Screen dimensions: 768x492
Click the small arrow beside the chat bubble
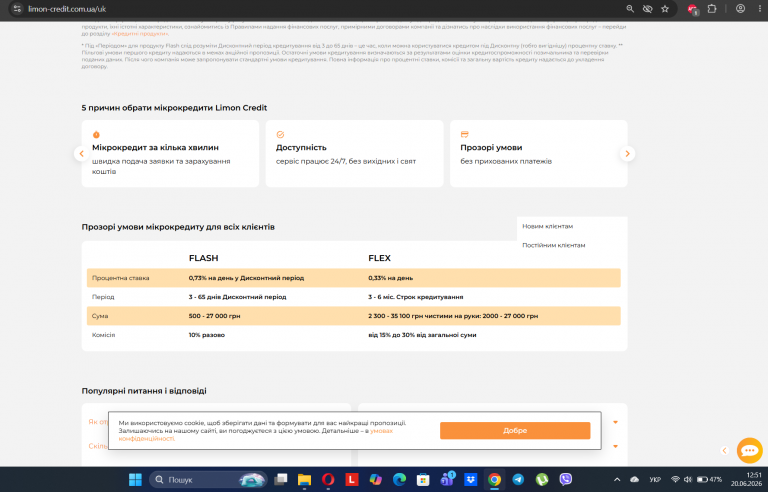[x=725, y=450]
